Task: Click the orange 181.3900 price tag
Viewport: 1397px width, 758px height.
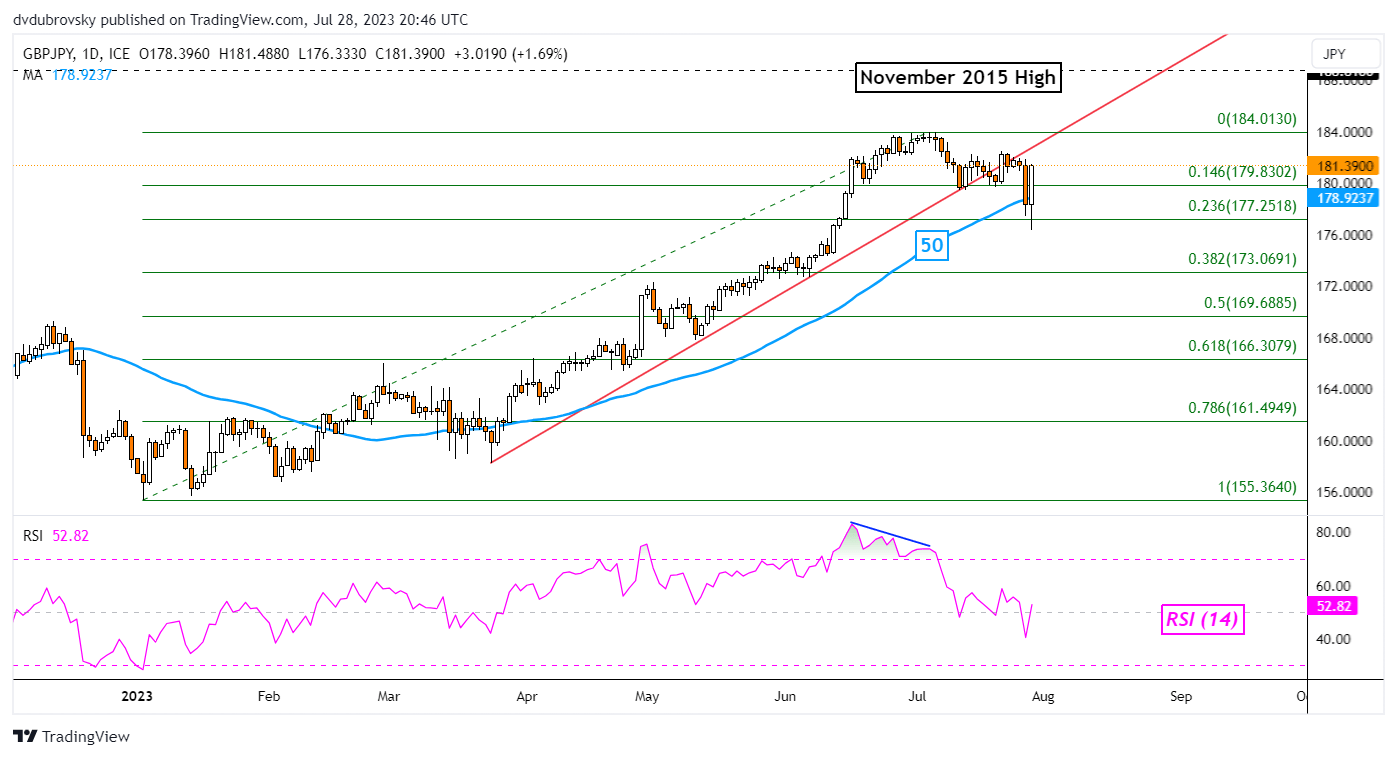Action: click(x=1345, y=166)
